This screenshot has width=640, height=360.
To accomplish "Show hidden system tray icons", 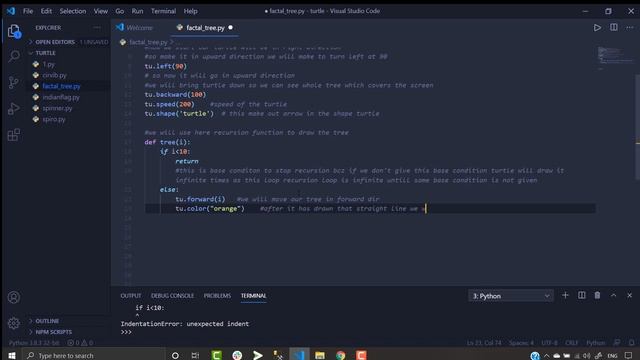I will pyautogui.click(x=547, y=356).
